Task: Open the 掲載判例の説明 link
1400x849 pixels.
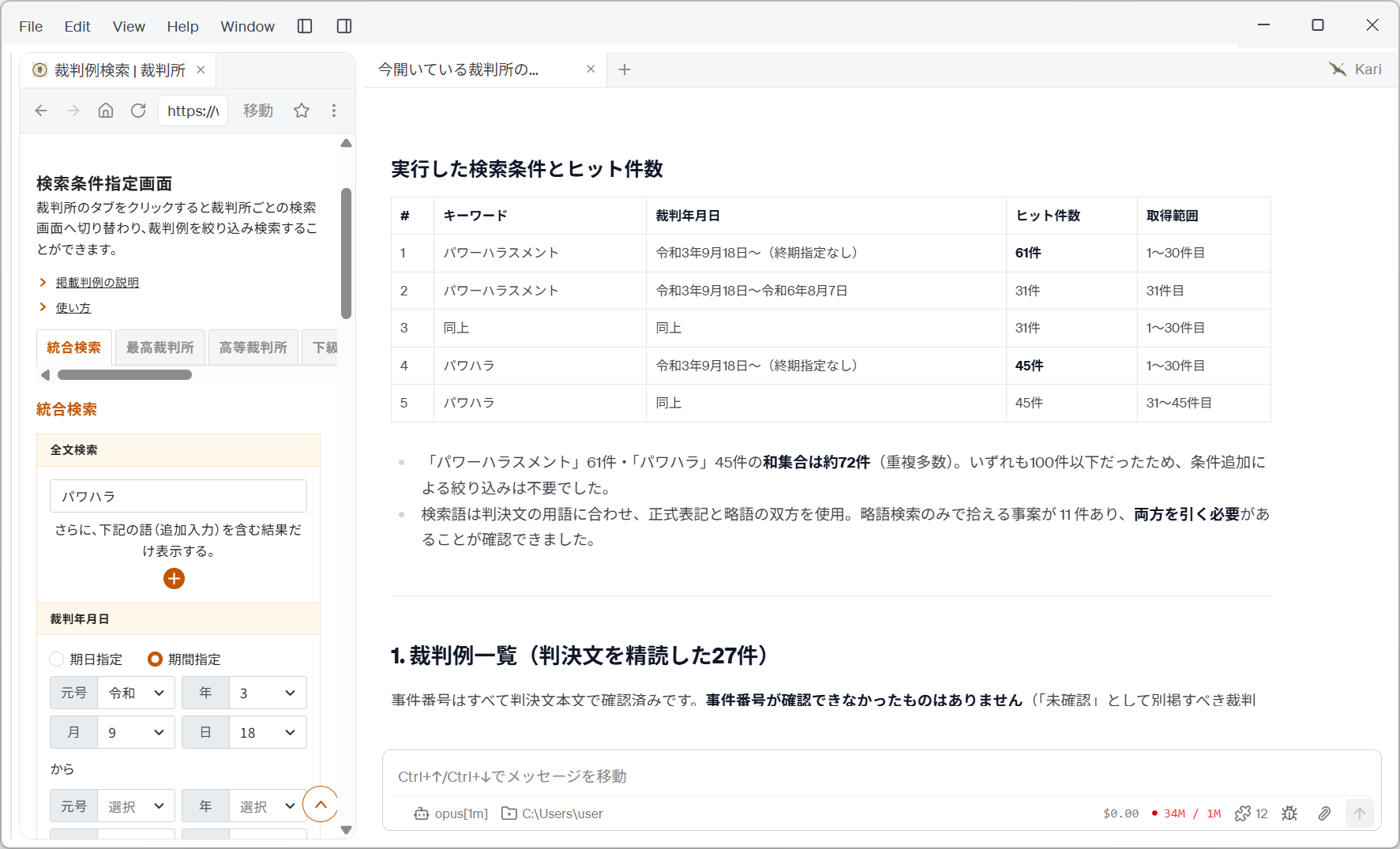Action: coord(97,283)
